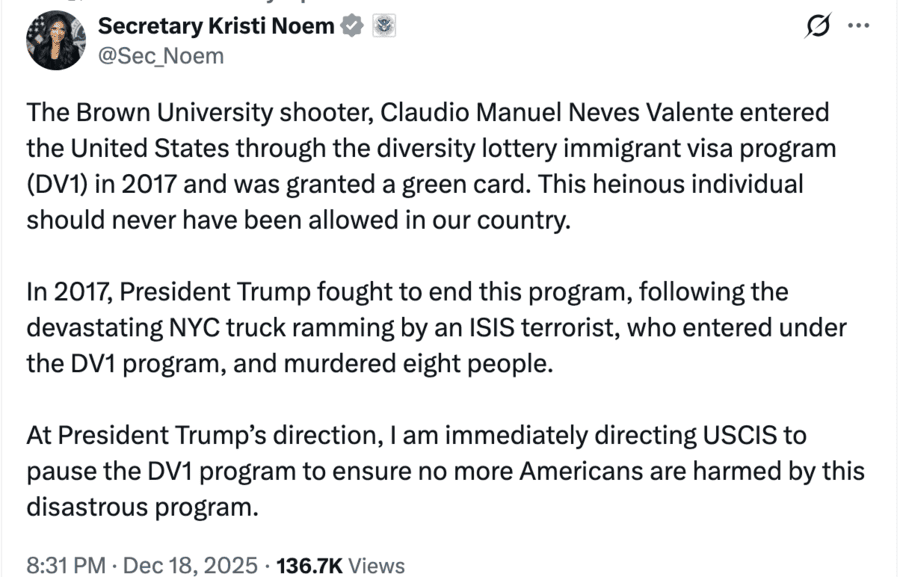900x577 pixels.
Task: Click the "Secretary Kristi Noem" display name
Action: click(215, 27)
